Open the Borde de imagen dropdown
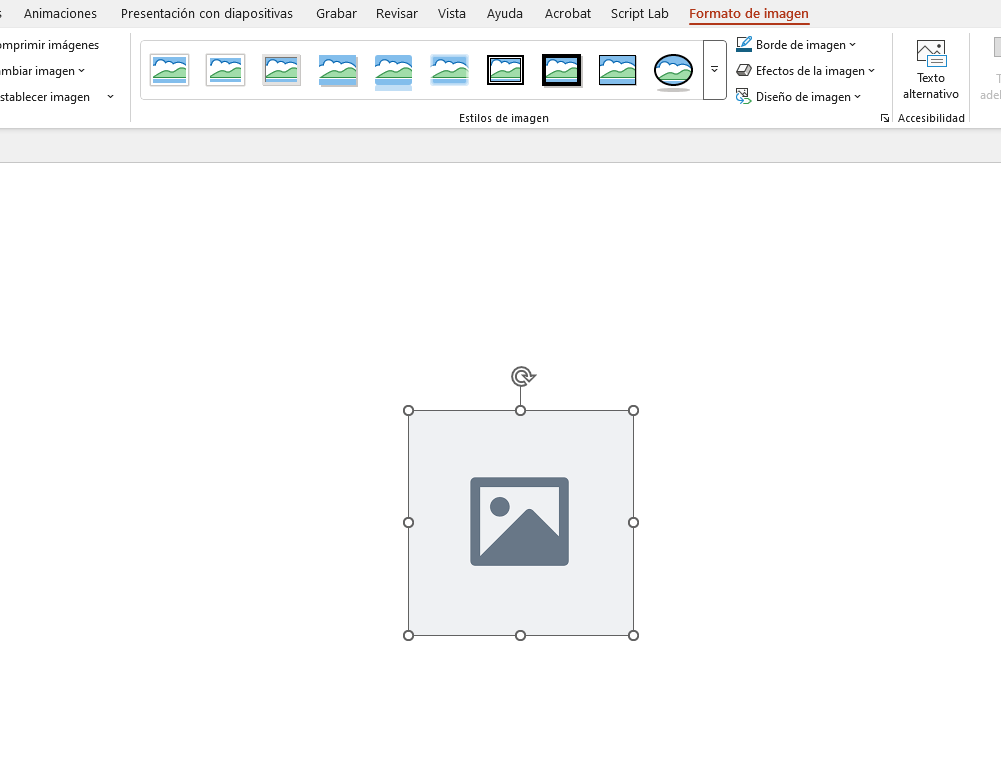 pyautogui.click(x=796, y=45)
